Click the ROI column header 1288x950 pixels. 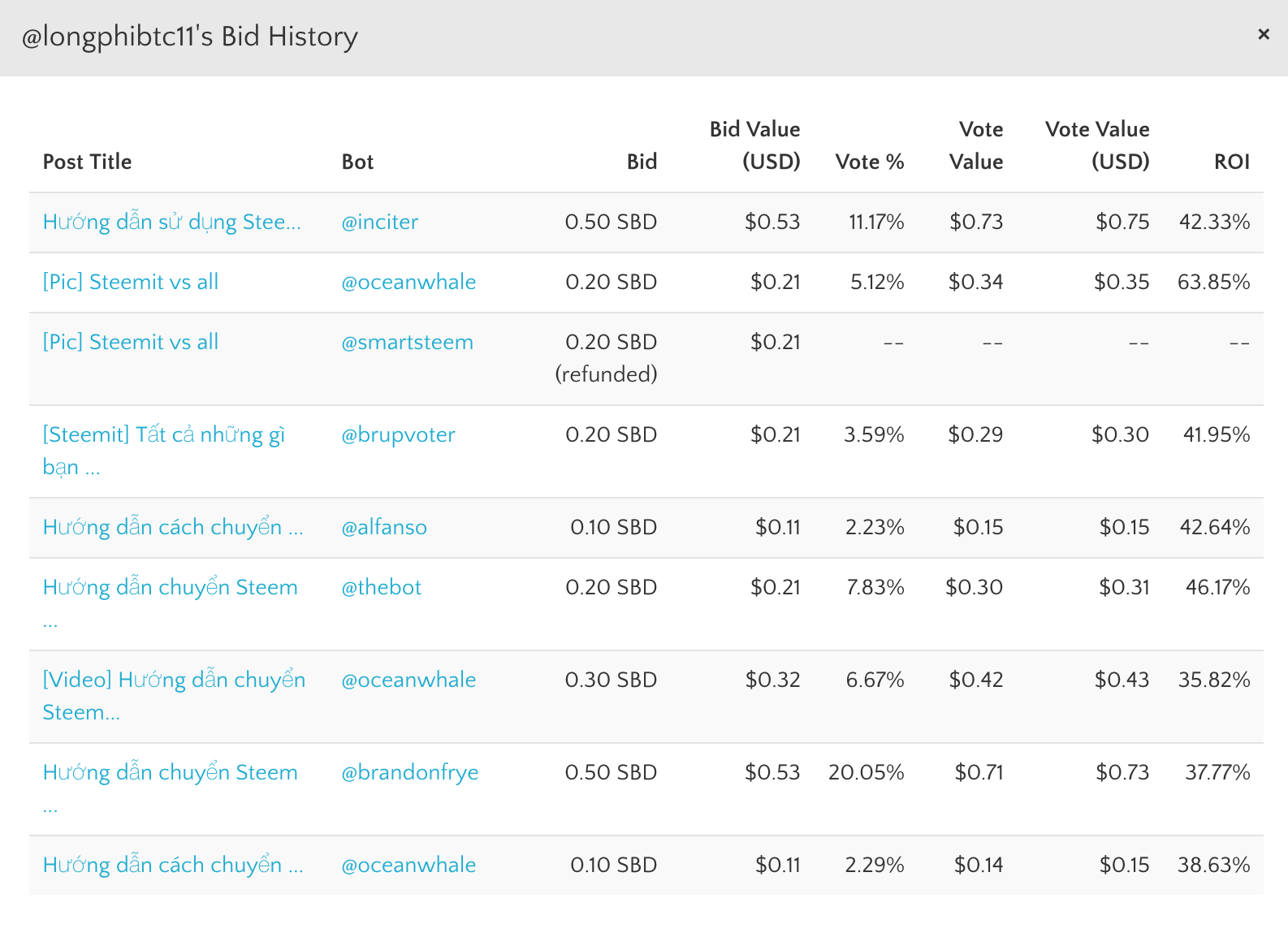(1231, 162)
